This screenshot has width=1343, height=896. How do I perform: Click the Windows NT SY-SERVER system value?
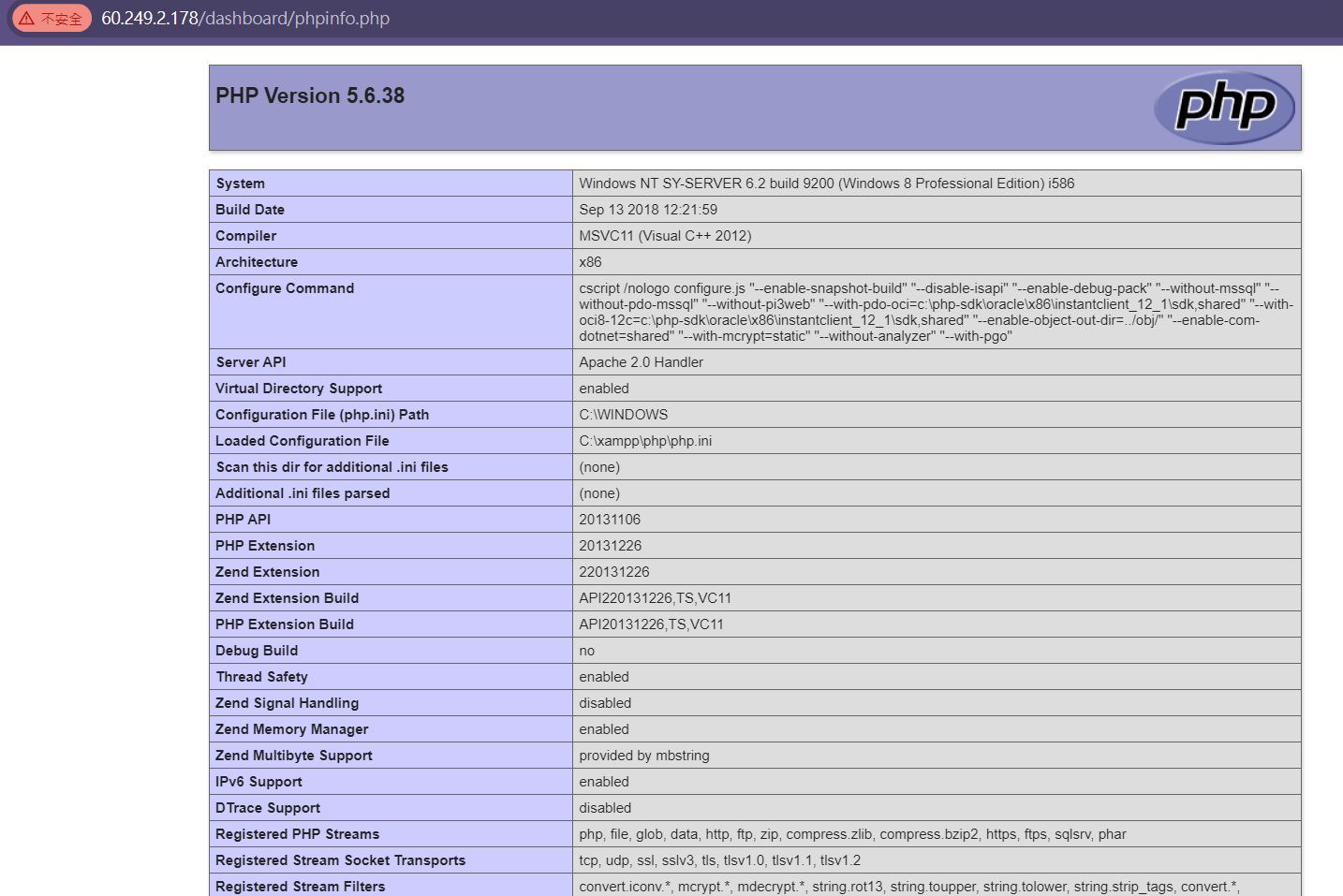pos(827,184)
